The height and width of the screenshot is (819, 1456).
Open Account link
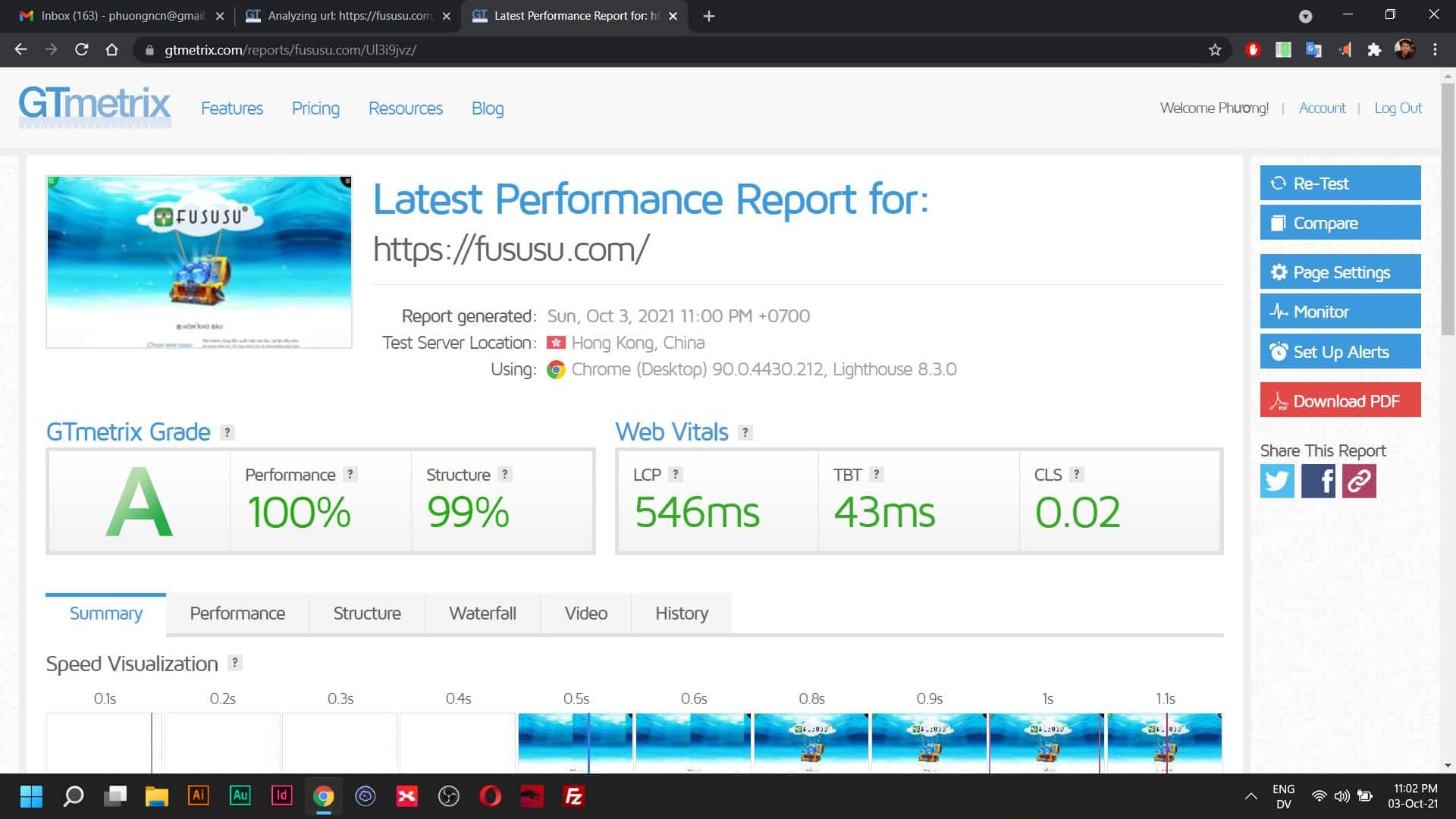click(1322, 108)
